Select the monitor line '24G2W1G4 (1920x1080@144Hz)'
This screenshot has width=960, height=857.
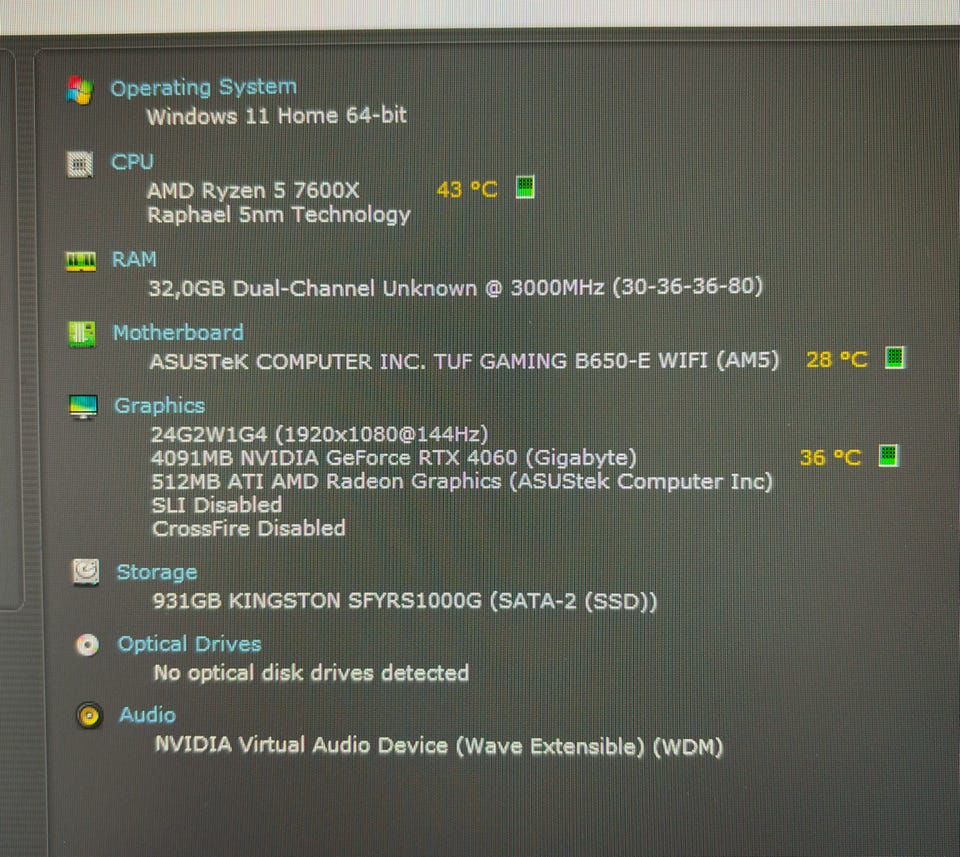320,434
